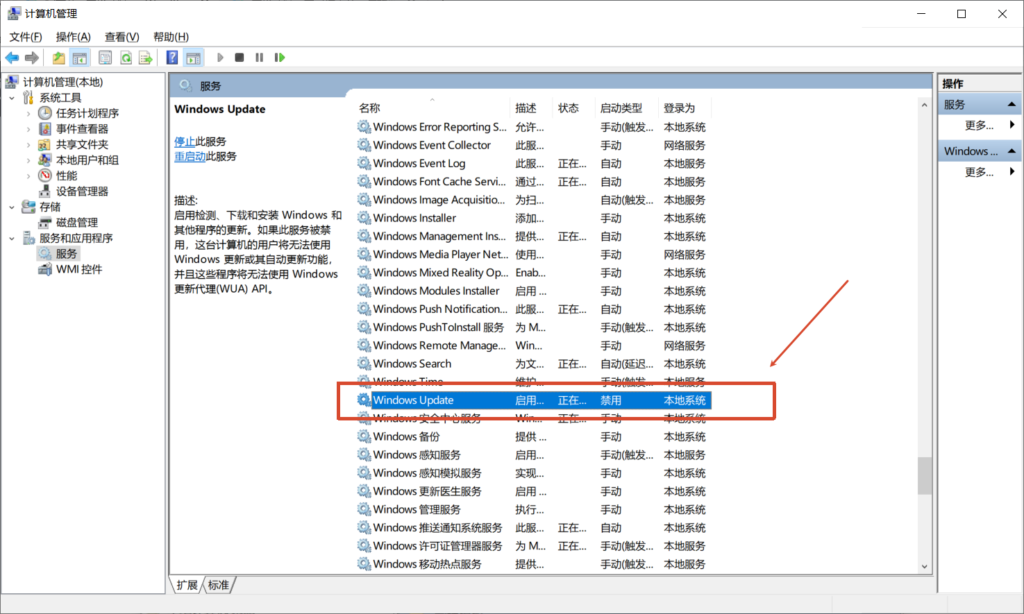Screen dimensions: 1024x614
Task: Select the Windows Installer service row
Action: pos(534,218)
